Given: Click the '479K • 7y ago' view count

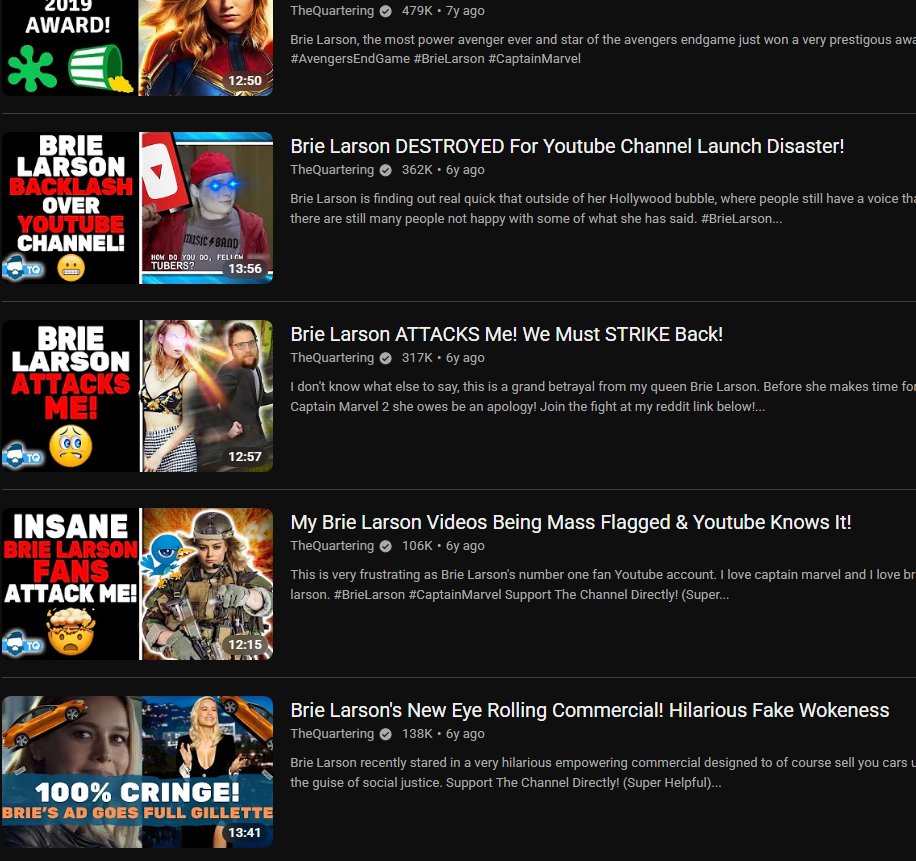Looking at the screenshot, I should pyautogui.click(x=443, y=11).
